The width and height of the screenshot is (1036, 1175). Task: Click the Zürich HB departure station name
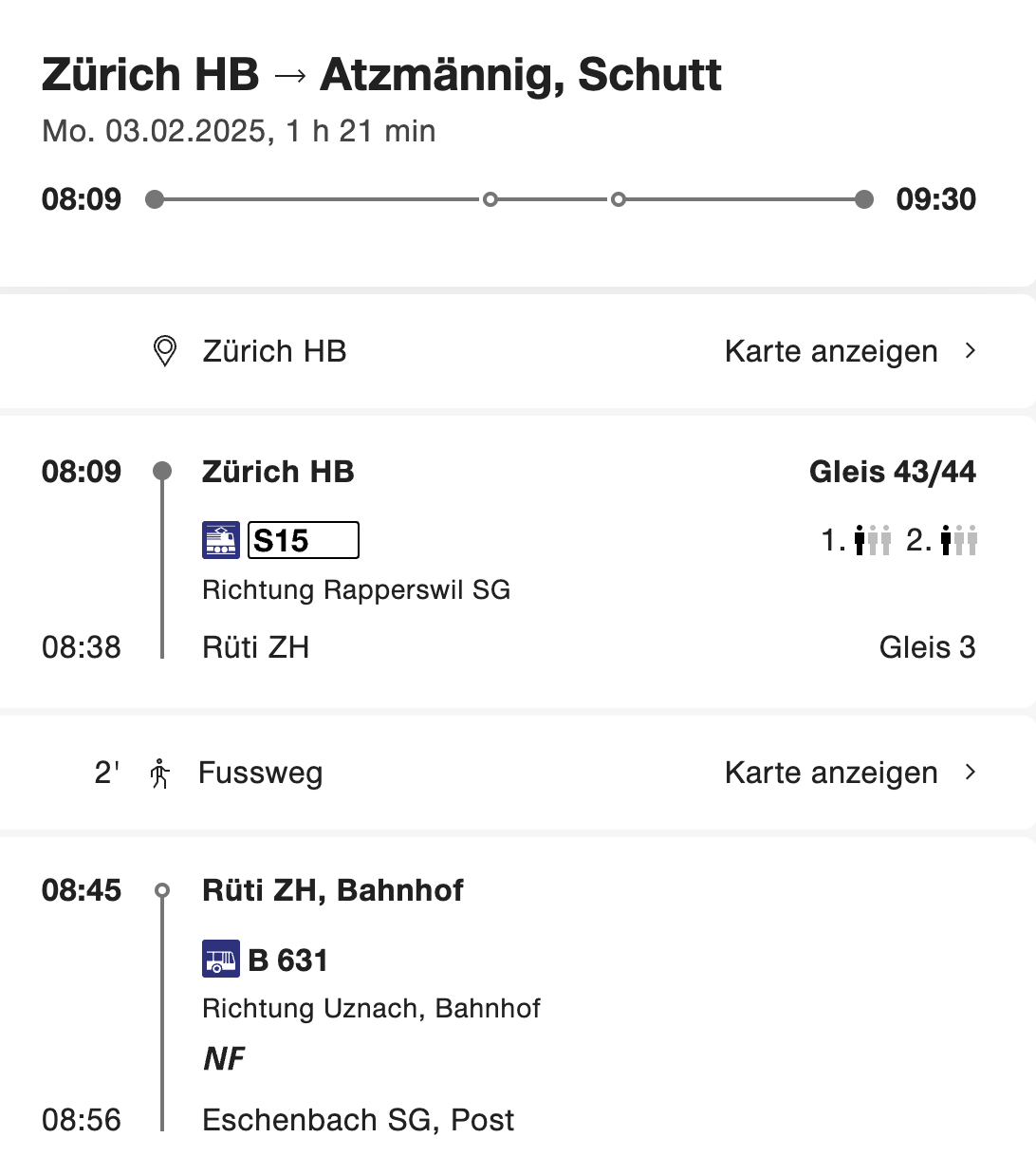pyautogui.click(x=278, y=472)
